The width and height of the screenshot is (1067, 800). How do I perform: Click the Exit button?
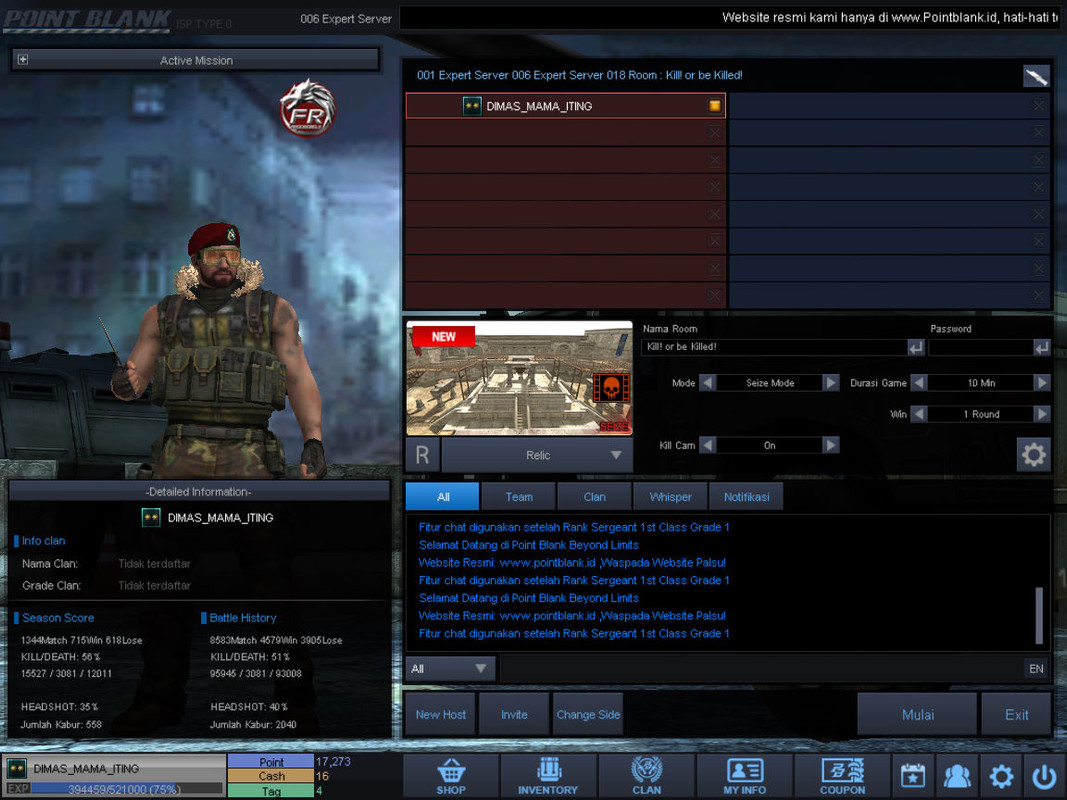click(1016, 714)
